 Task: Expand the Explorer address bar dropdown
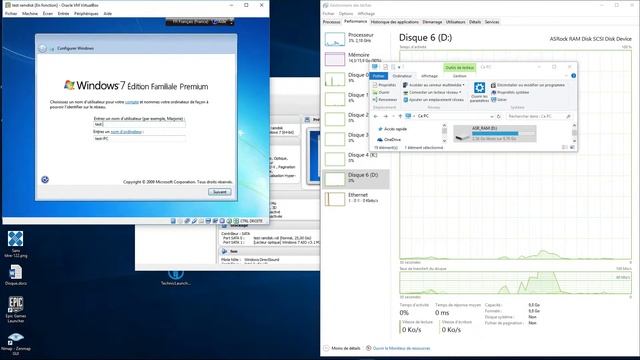(x=491, y=116)
